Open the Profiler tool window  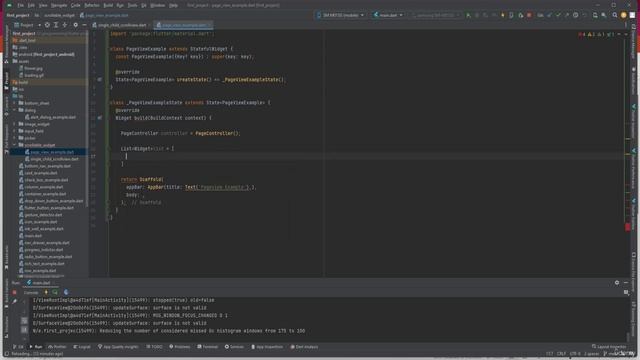point(57,347)
